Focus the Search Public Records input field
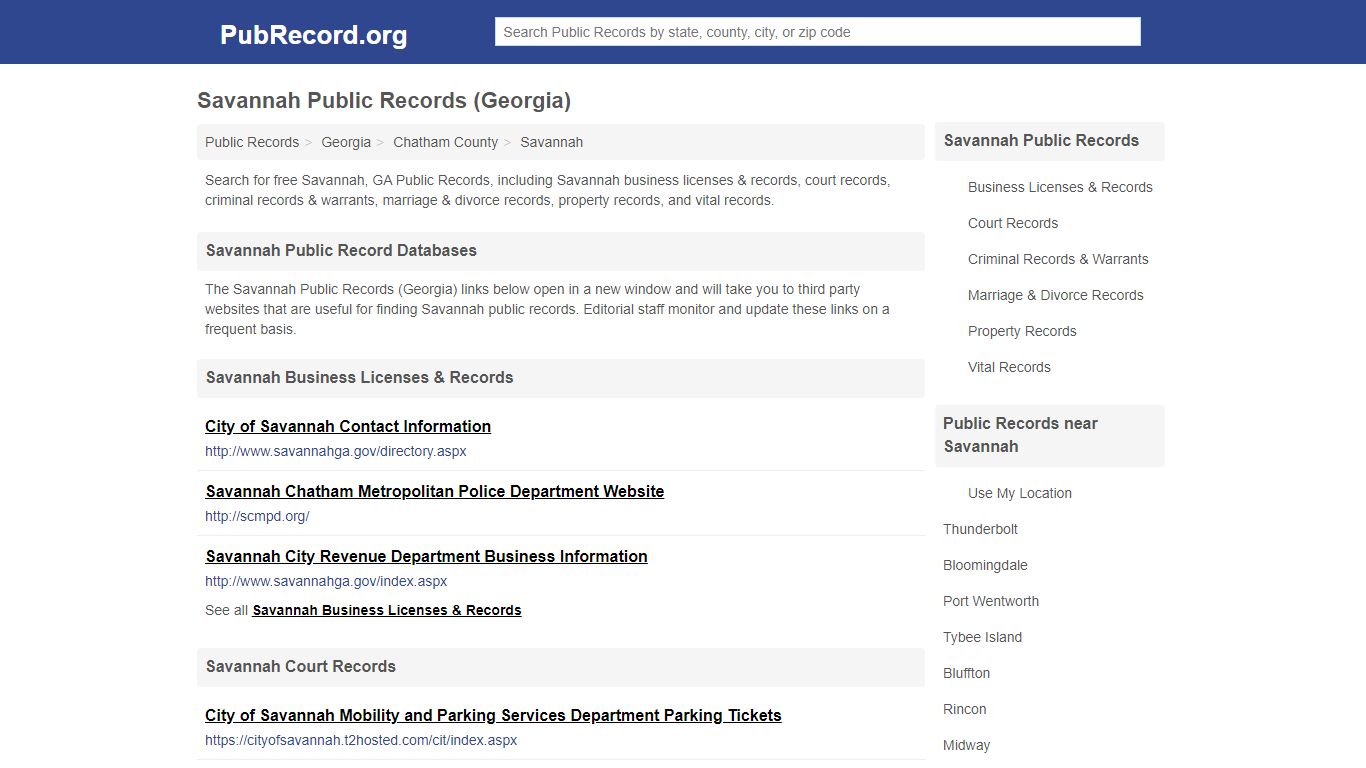Screen dimensions: 1366x768 [x=817, y=32]
